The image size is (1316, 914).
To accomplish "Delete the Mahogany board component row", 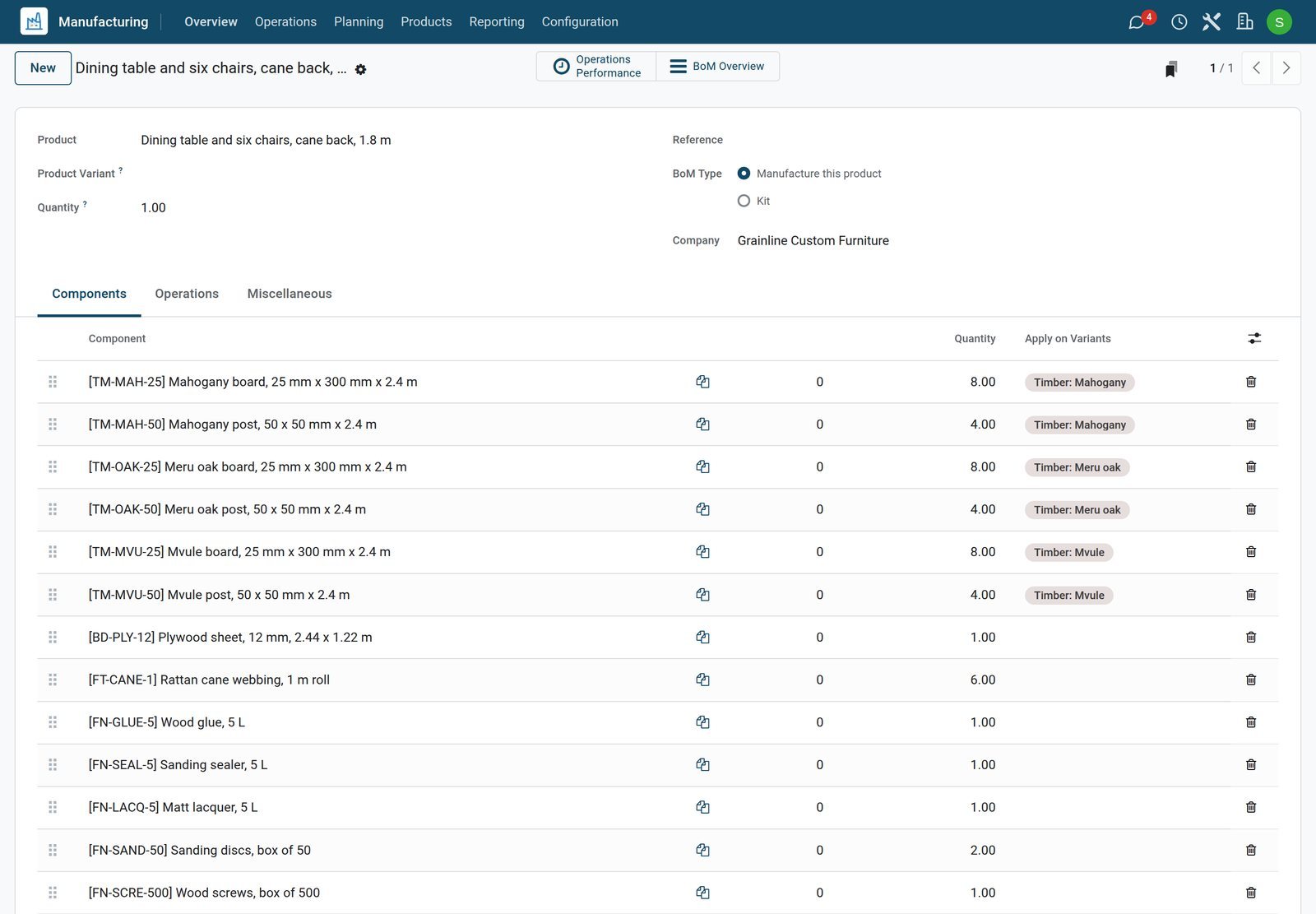I will click(x=1250, y=382).
